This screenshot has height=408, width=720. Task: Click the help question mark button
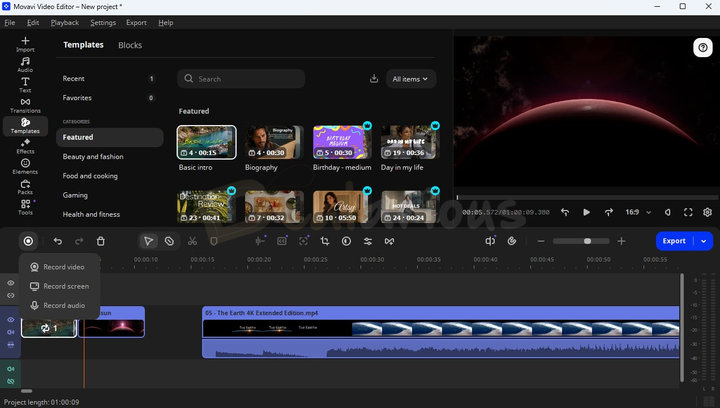703,47
